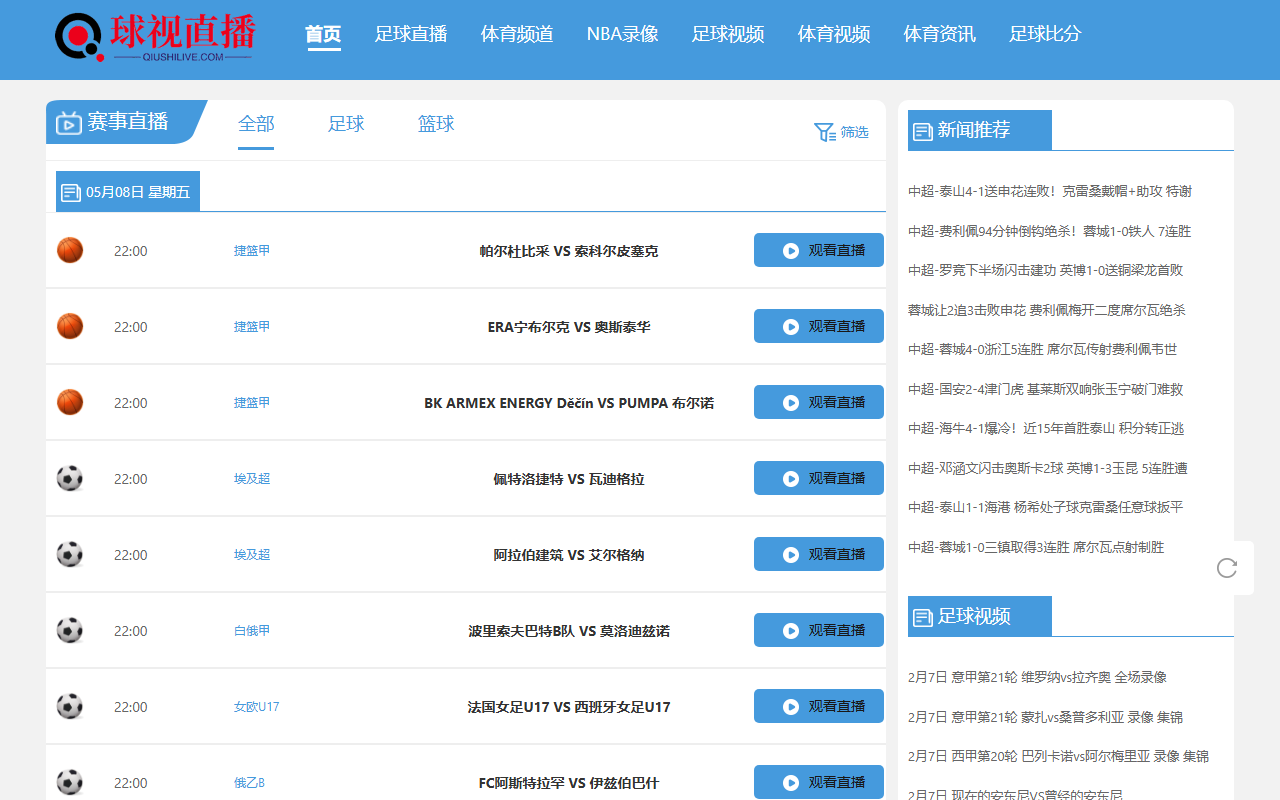This screenshot has width=1280, height=800.
Task: Click the 足球视频 section heading icon
Action: pos(922,617)
